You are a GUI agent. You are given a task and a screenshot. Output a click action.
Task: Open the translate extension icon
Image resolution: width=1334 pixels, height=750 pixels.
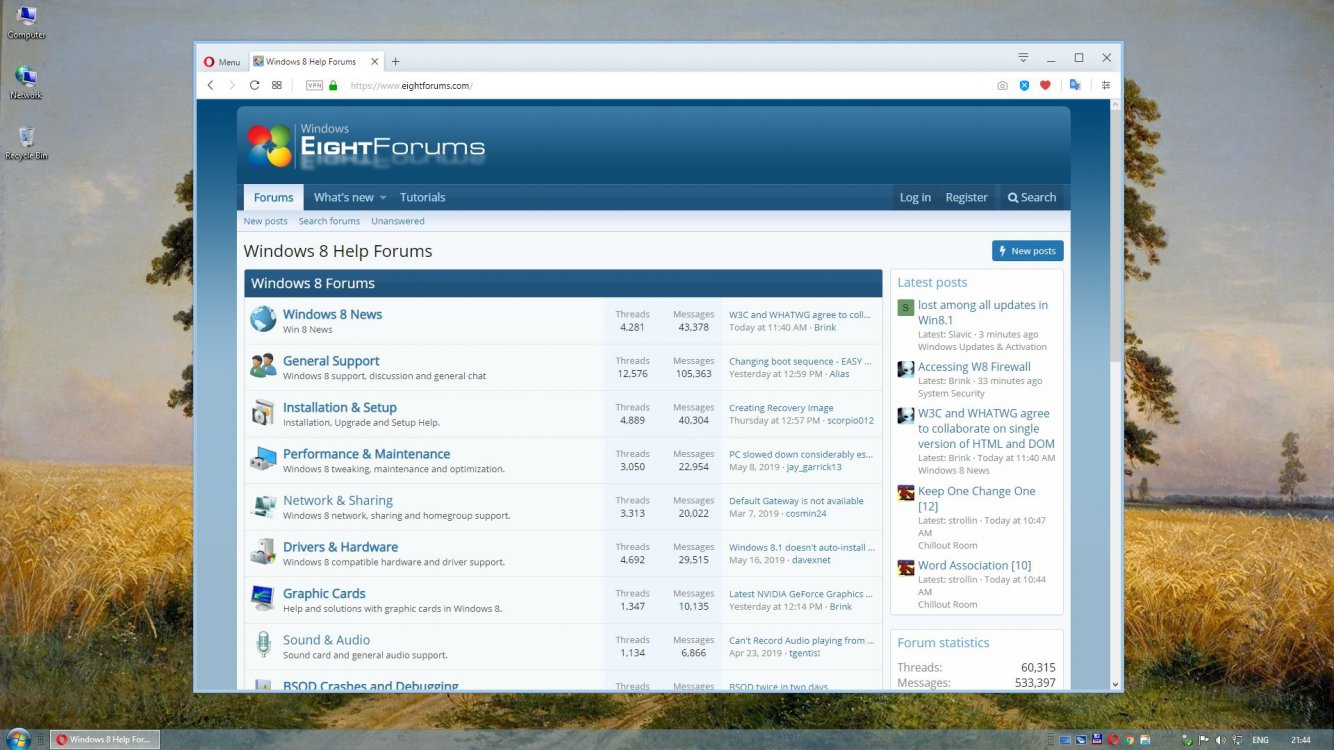tap(1075, 86)
